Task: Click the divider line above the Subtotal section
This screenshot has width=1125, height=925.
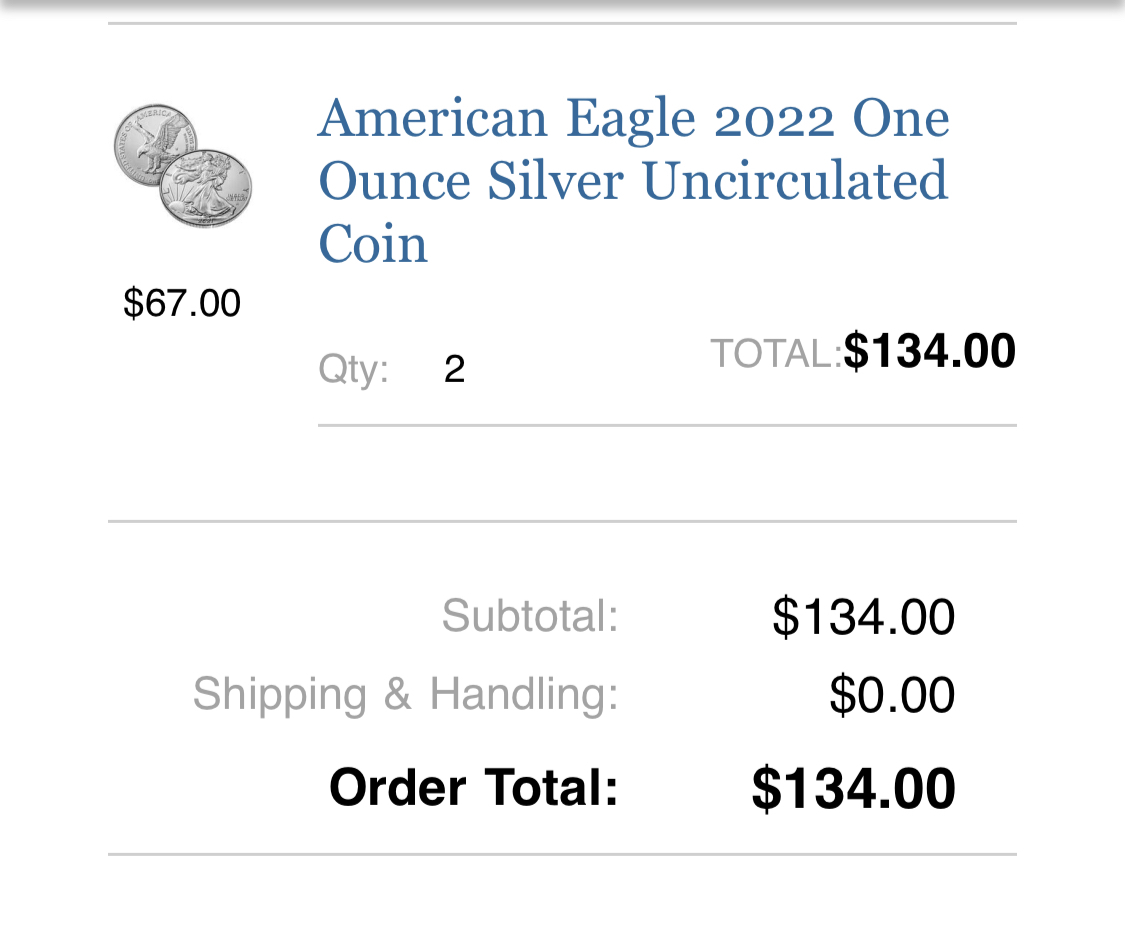Action: coord(562,522)
